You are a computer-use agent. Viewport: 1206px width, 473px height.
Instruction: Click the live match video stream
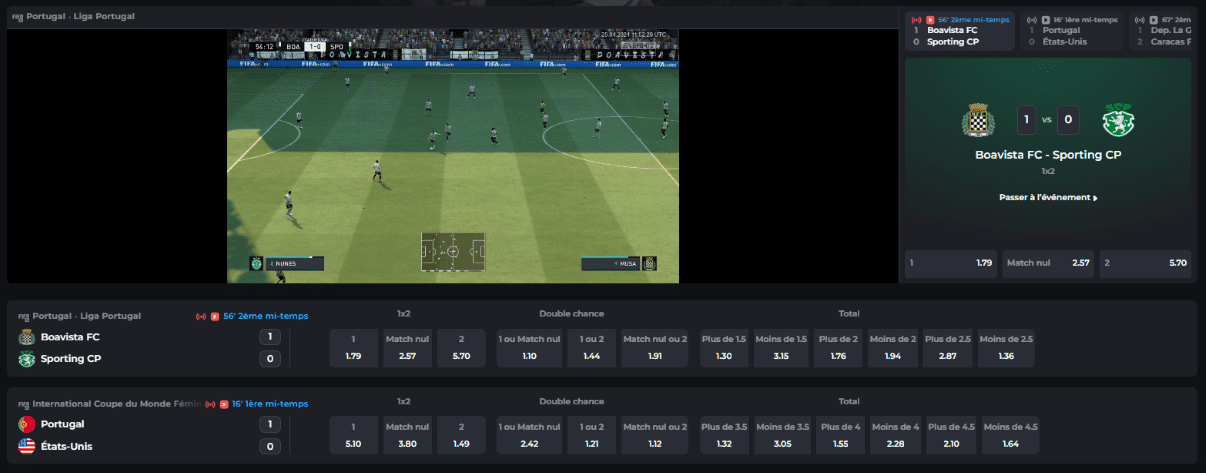click(453, 156)
